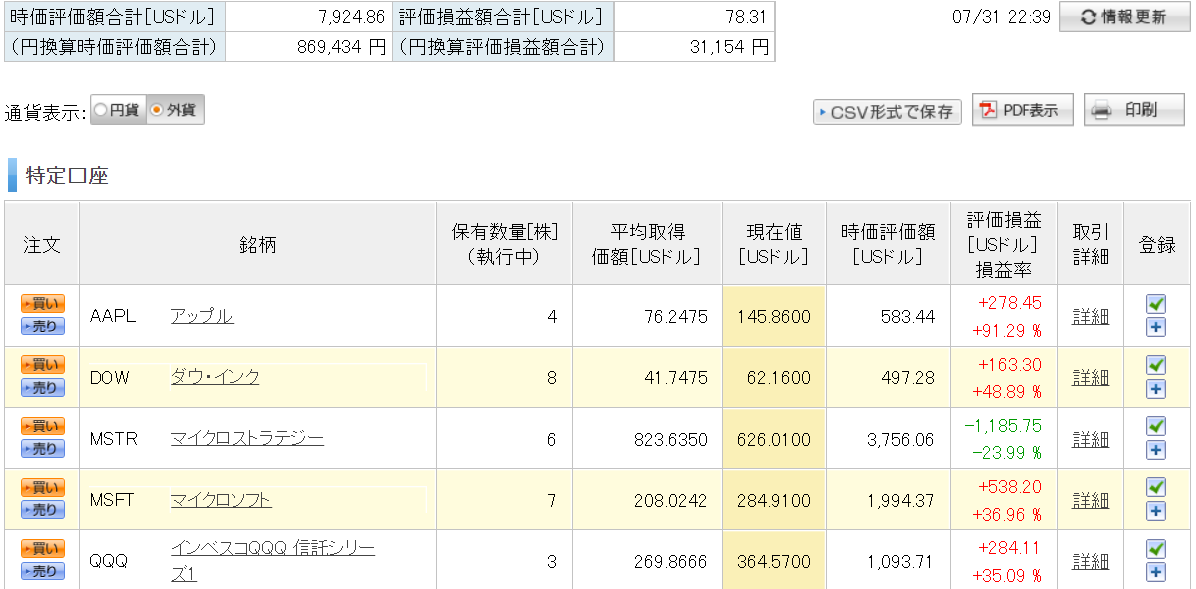Click 売り sell button for AAPL
This screenshot has height=589, width=1196.
tap(43, 327)
